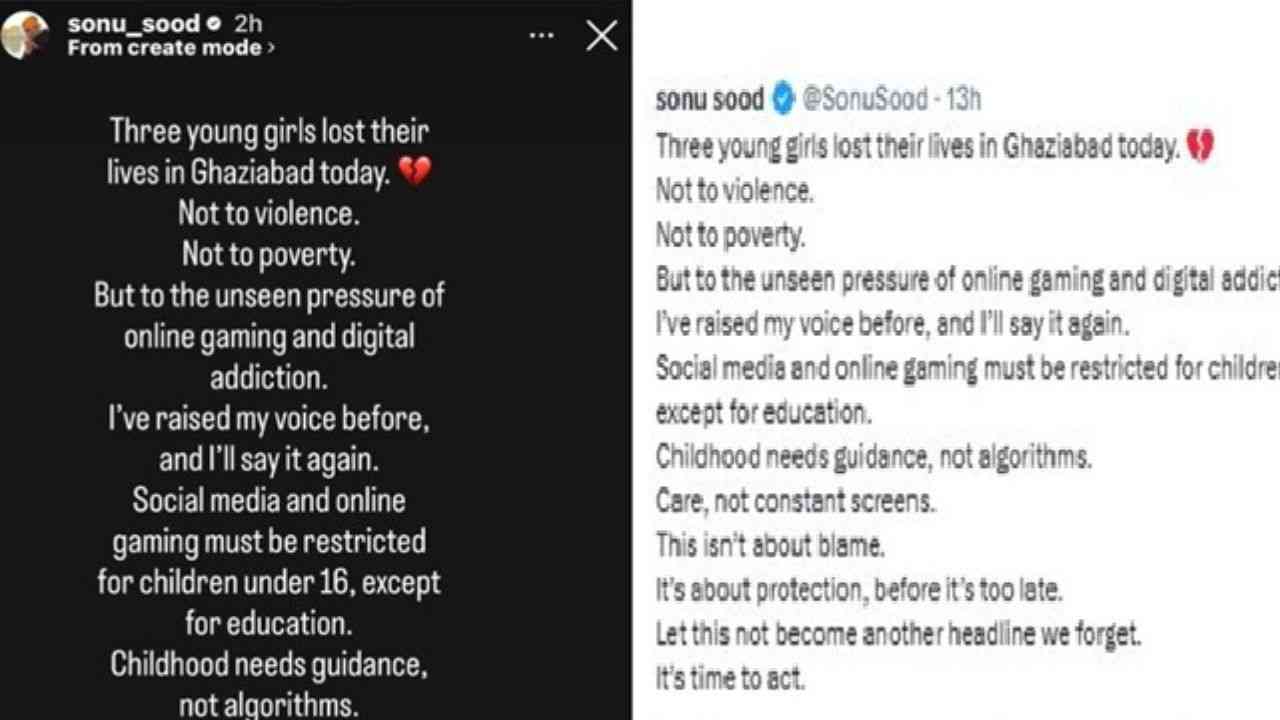
Task: Click the verified badge beside sonu_sood username
Action: pyautogui.click(x=214, y=24)
